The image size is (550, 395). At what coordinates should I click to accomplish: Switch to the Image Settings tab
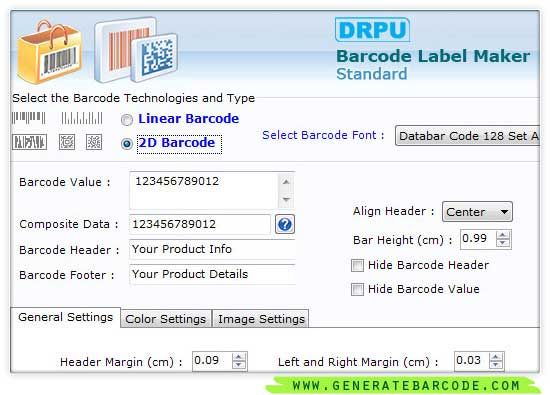[261, 319]
